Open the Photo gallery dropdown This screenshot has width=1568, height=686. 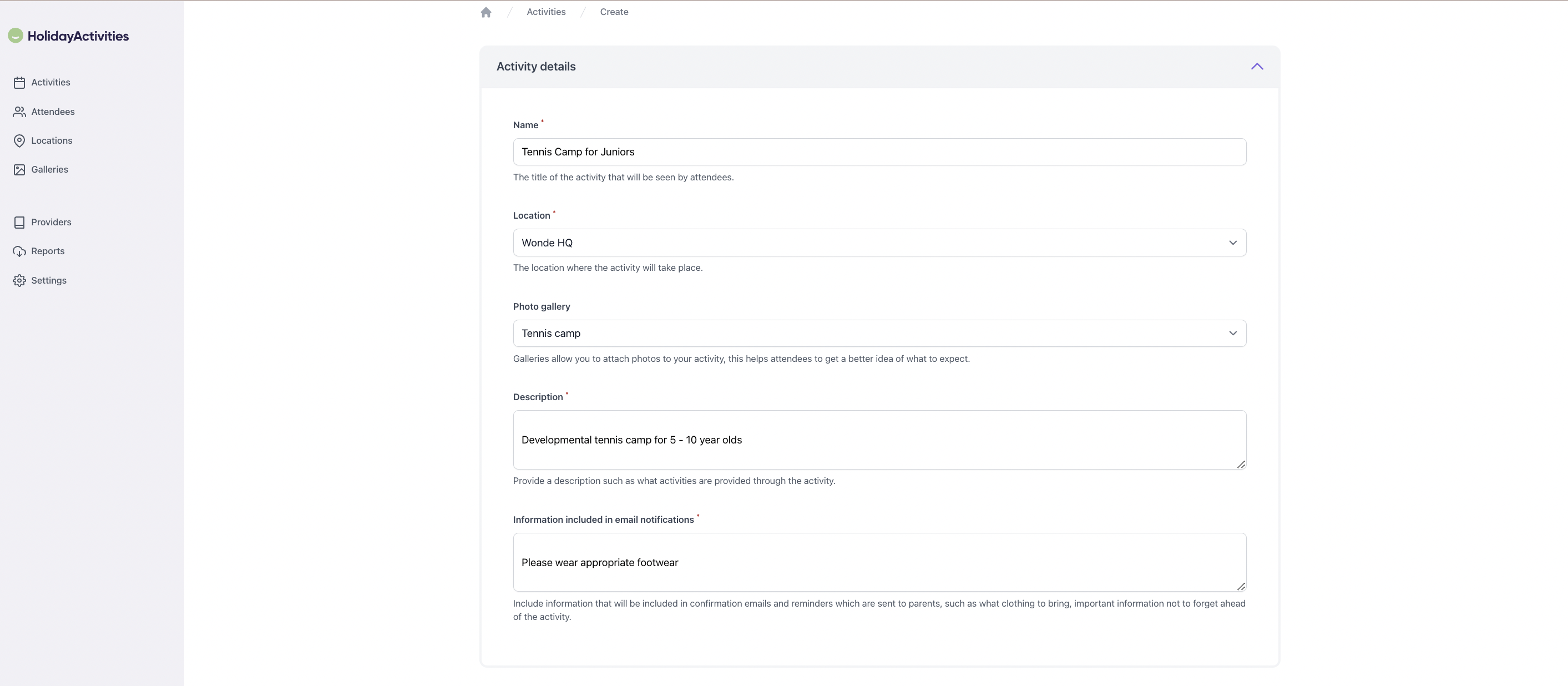click(x=879, y=334)
